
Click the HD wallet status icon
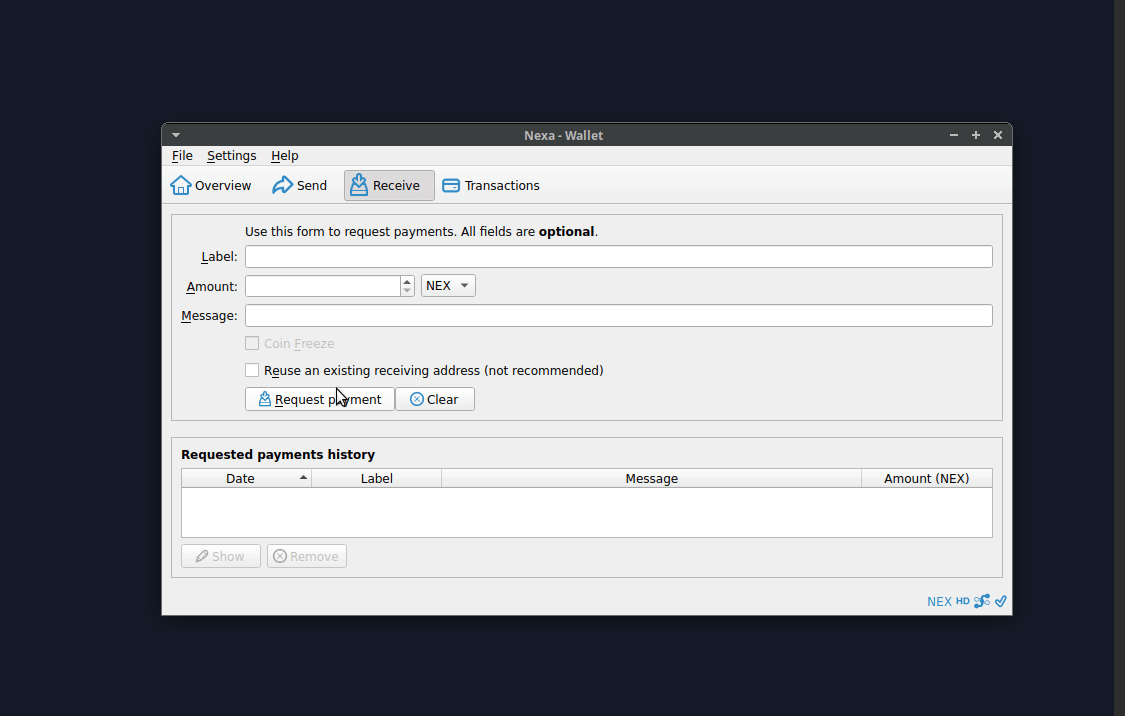[963, 601]
